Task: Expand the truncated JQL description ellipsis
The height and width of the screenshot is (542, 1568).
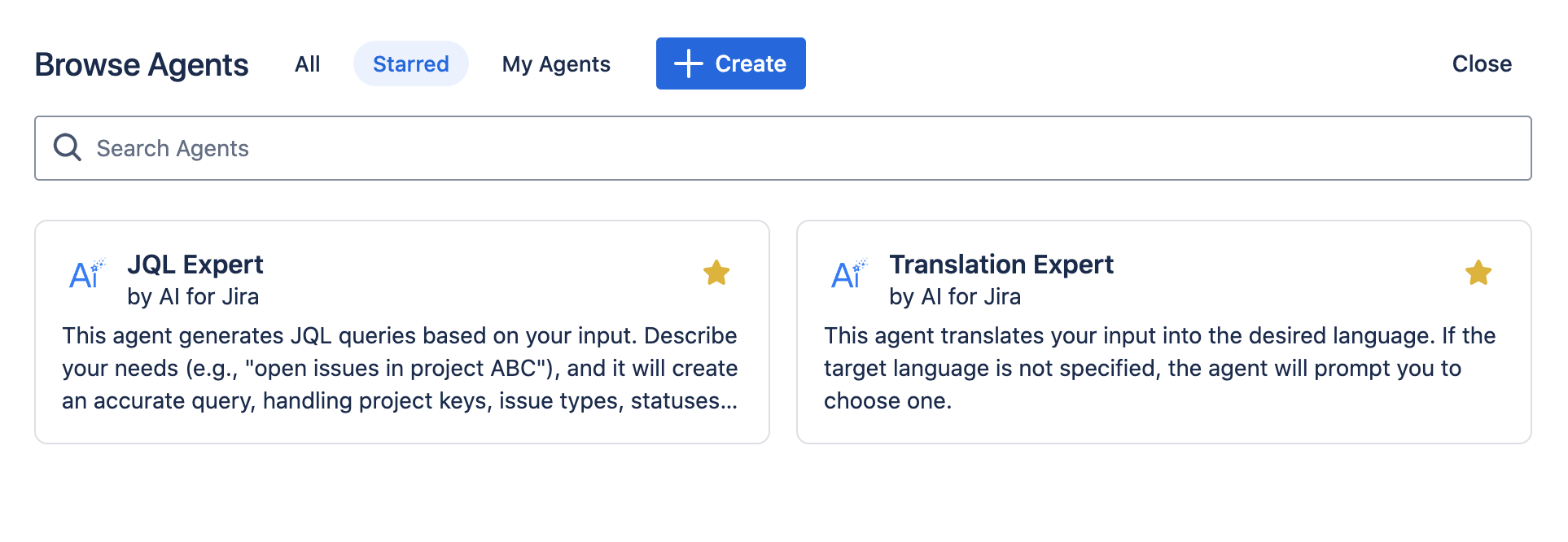Action: click(729, 401)
